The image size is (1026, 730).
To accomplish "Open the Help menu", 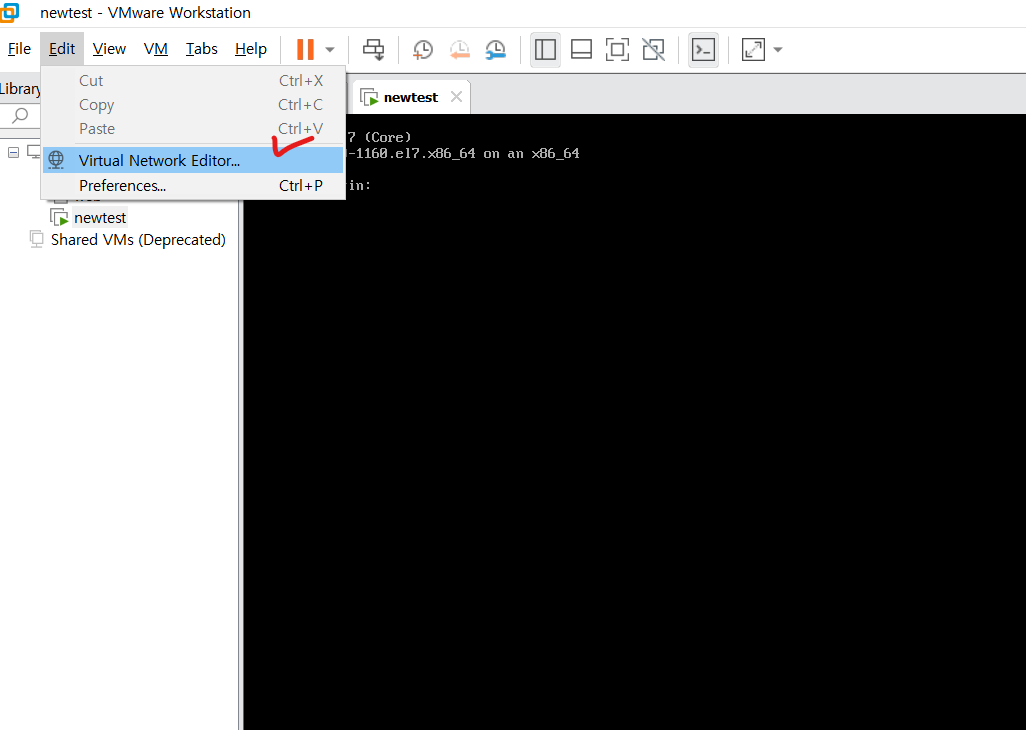I will [251, 49].
